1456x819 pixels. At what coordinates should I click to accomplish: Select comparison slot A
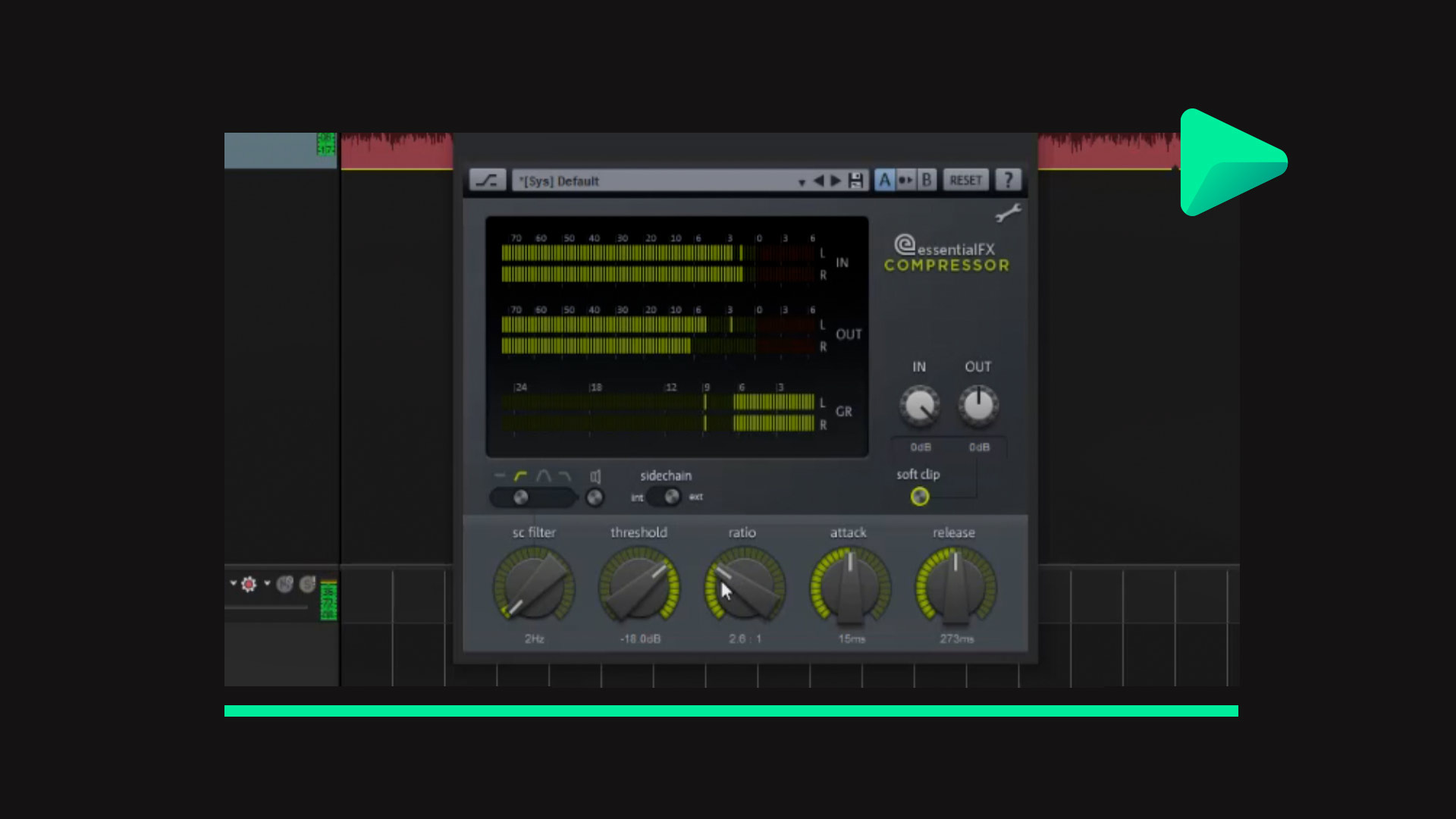coord(884,180)
